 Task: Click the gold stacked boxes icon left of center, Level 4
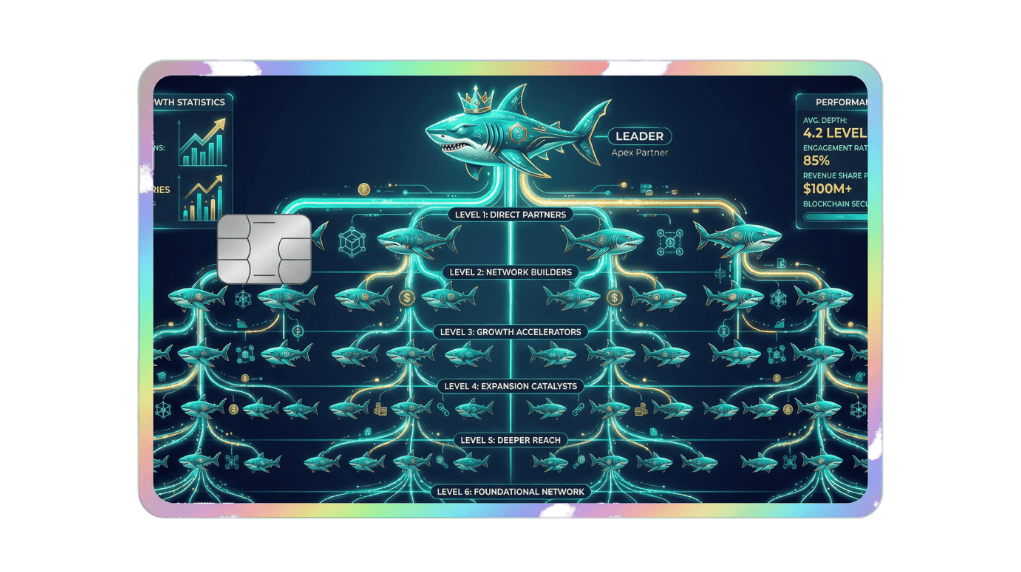(x=380, y=409)
